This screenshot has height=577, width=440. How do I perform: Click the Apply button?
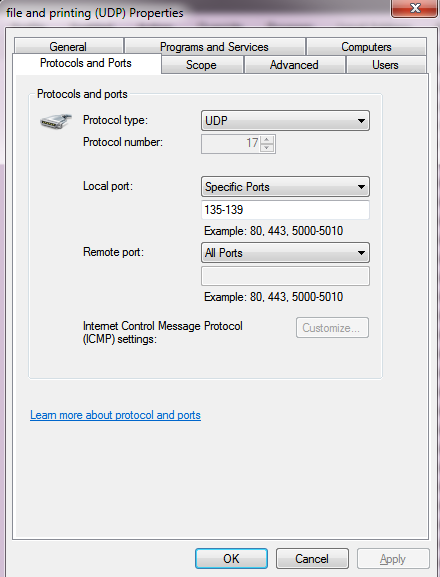(393, 559)
